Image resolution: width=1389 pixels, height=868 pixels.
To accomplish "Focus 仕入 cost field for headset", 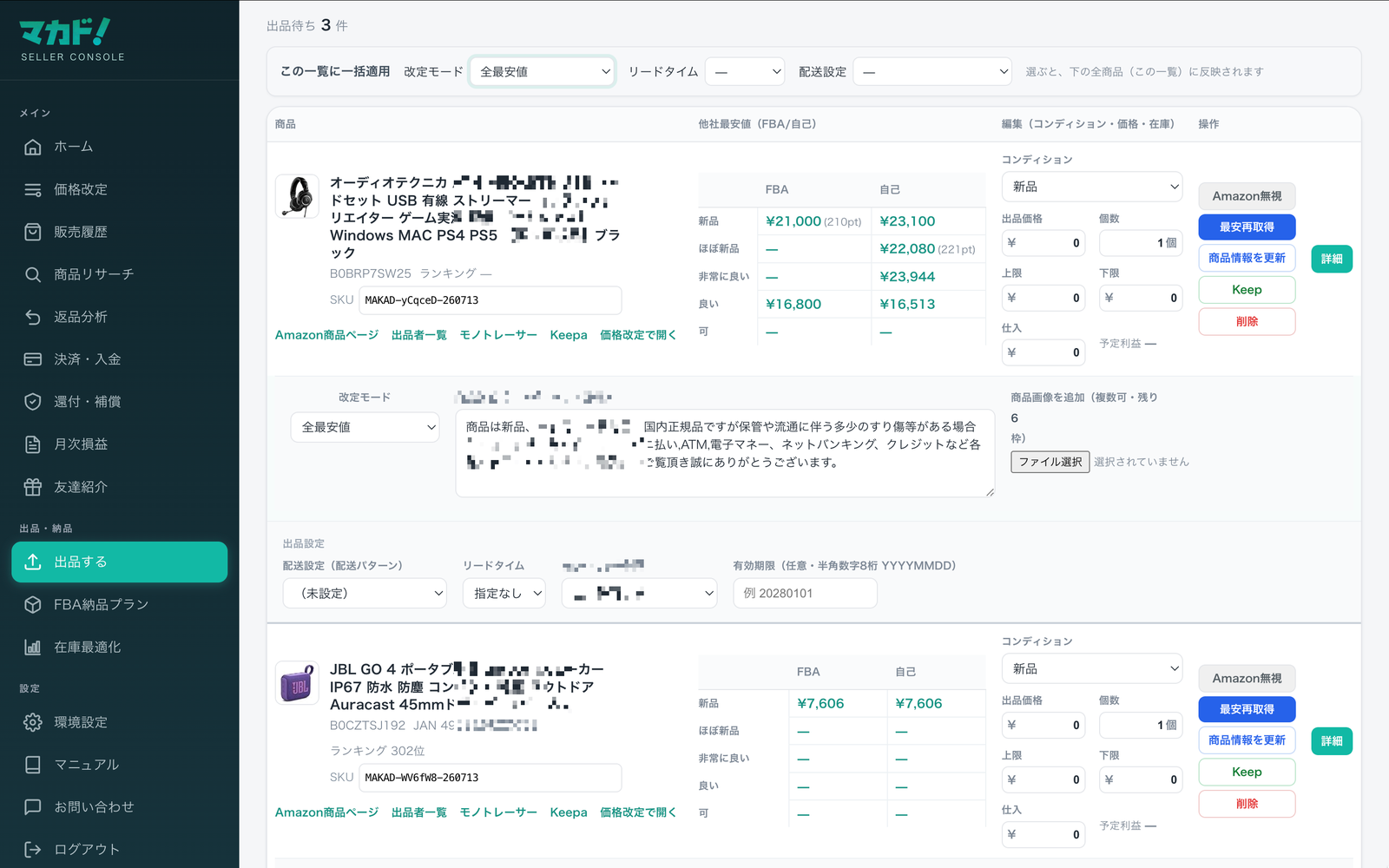I will (x=1043, y=352).
